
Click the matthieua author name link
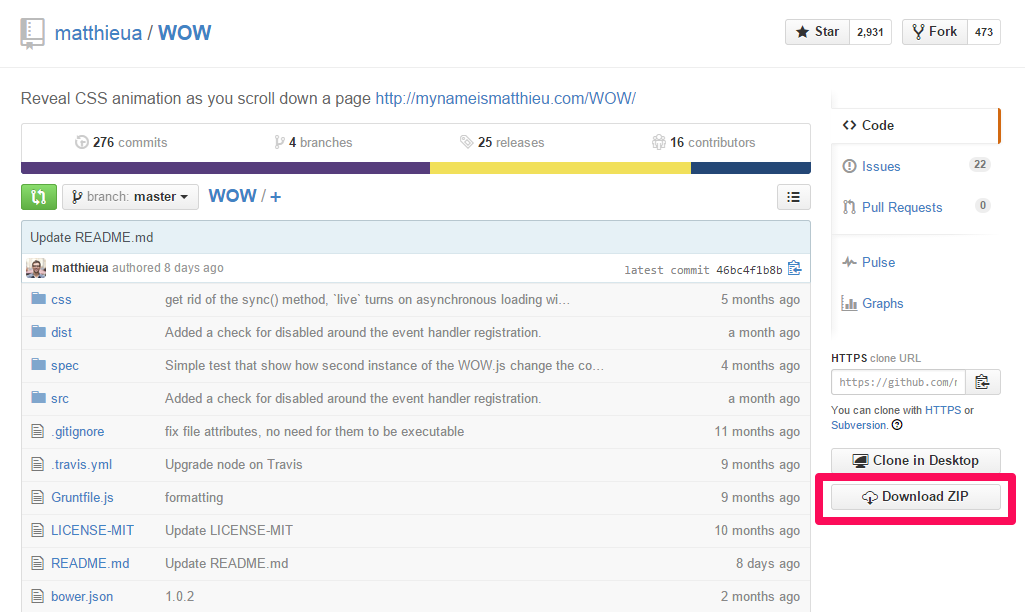[x=80, y=267]
